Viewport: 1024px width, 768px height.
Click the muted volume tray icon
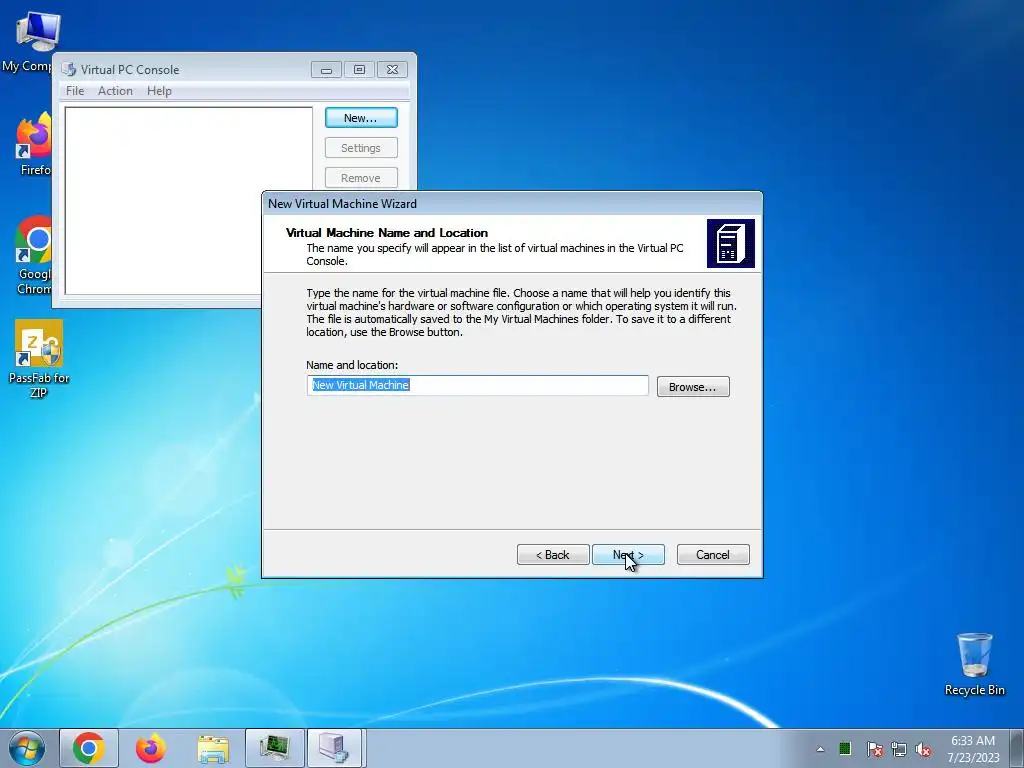923,749
